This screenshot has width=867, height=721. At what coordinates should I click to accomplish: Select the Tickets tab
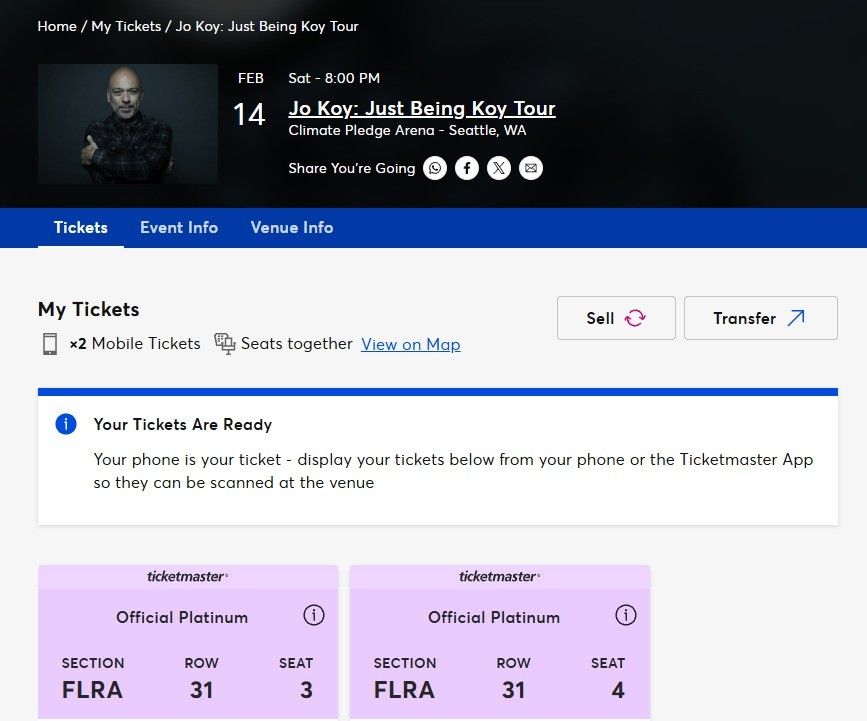point(81,227)
